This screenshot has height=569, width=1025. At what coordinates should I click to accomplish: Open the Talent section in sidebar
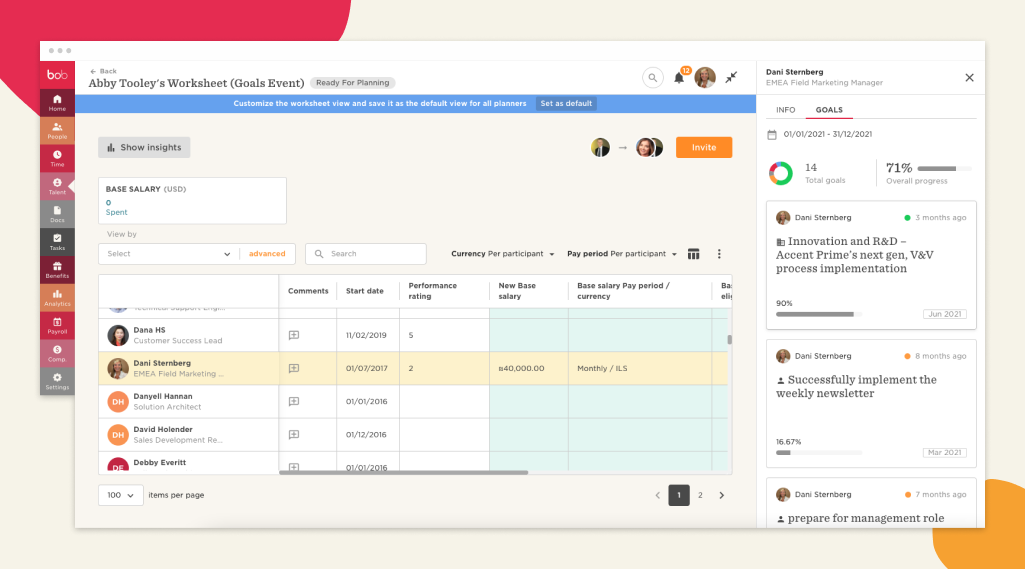click(x=57, y=186)
